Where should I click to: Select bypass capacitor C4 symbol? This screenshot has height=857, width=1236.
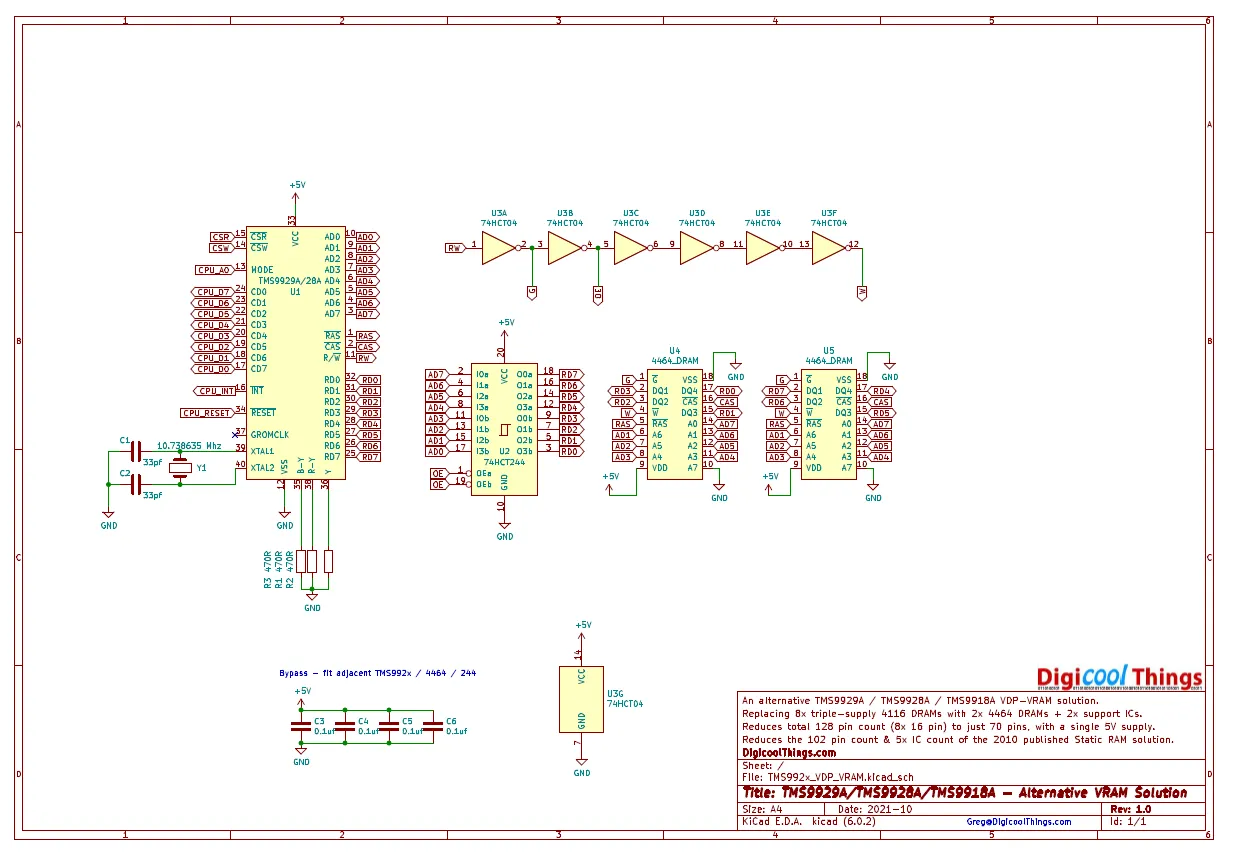(x=345, y=726)
